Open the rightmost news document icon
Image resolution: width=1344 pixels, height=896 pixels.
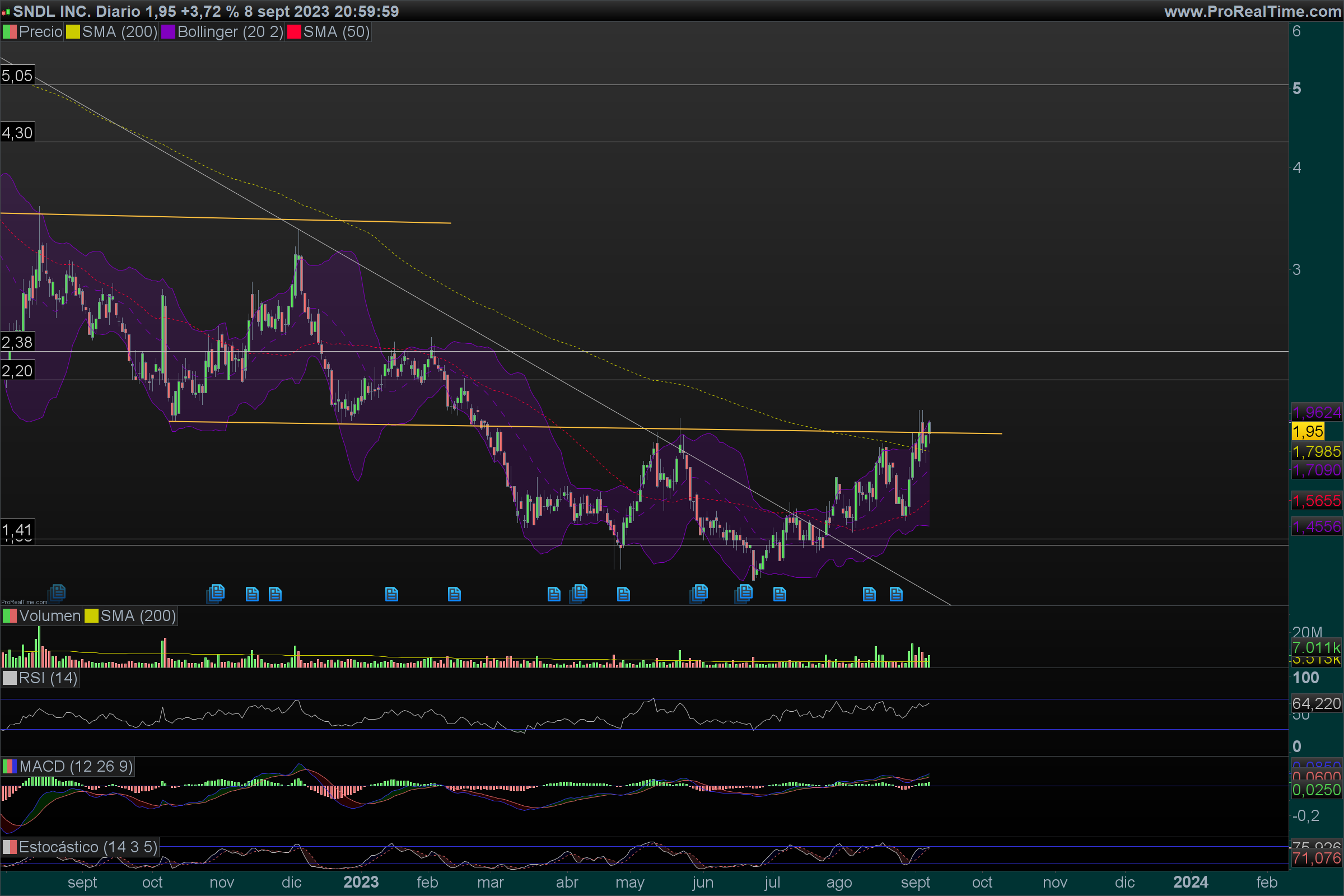point(896,594)
